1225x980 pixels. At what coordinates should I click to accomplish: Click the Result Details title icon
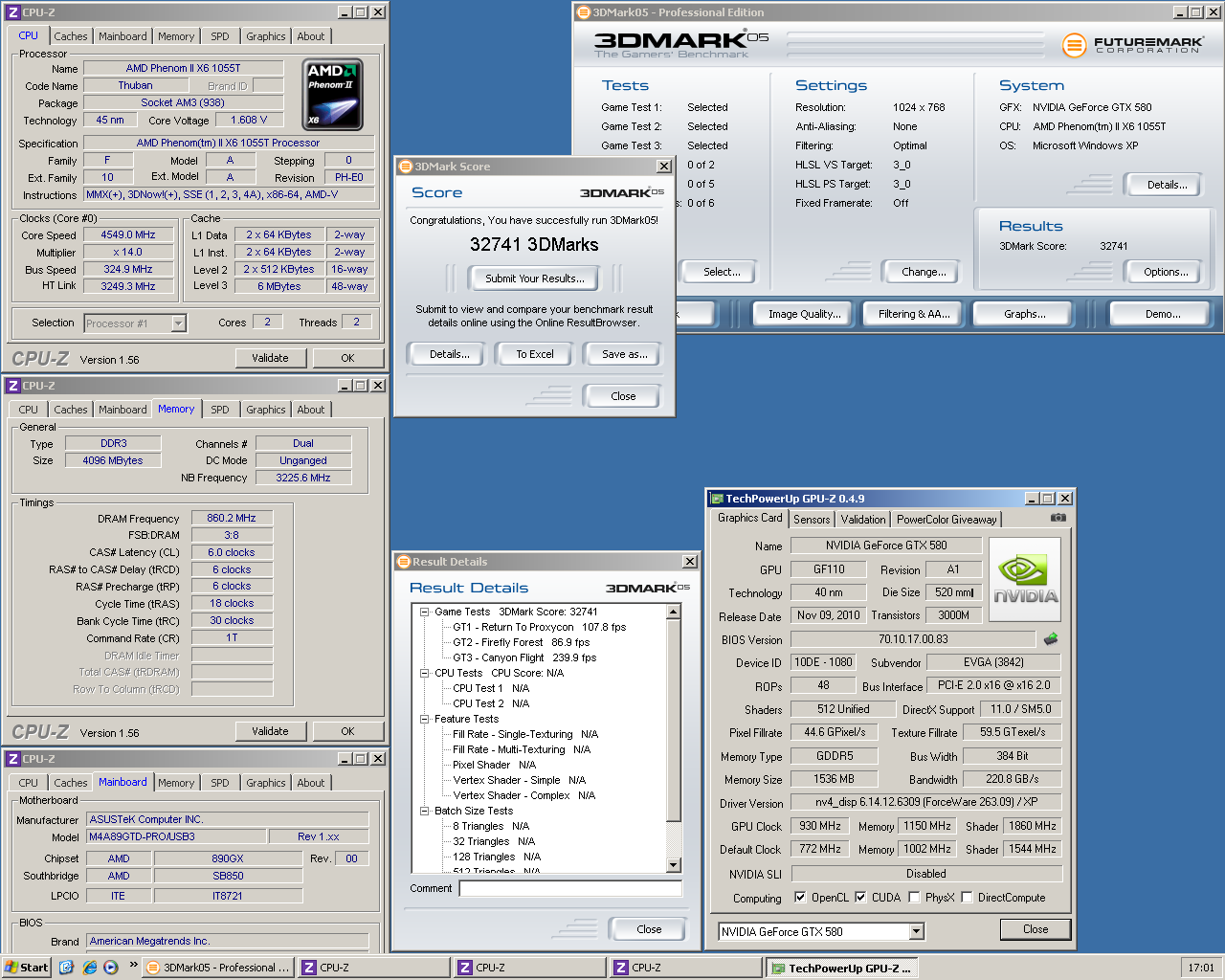tap(403, 562)
